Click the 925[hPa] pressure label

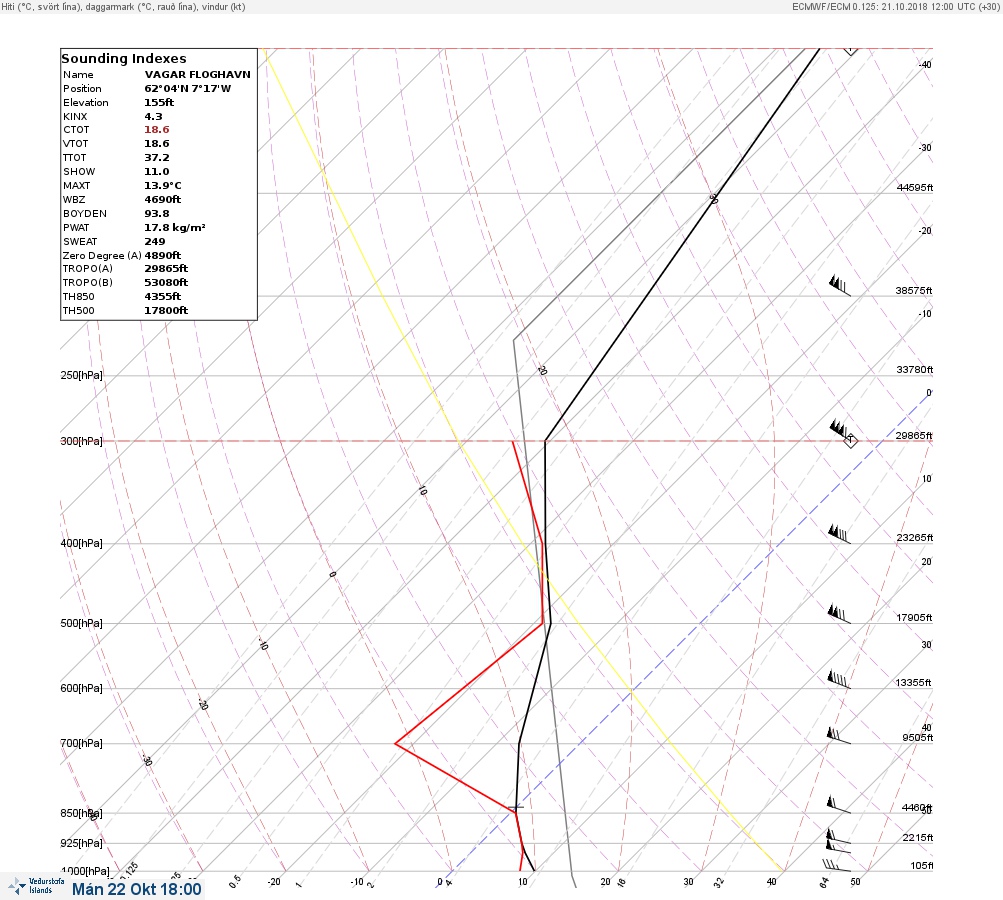[81, 843]
